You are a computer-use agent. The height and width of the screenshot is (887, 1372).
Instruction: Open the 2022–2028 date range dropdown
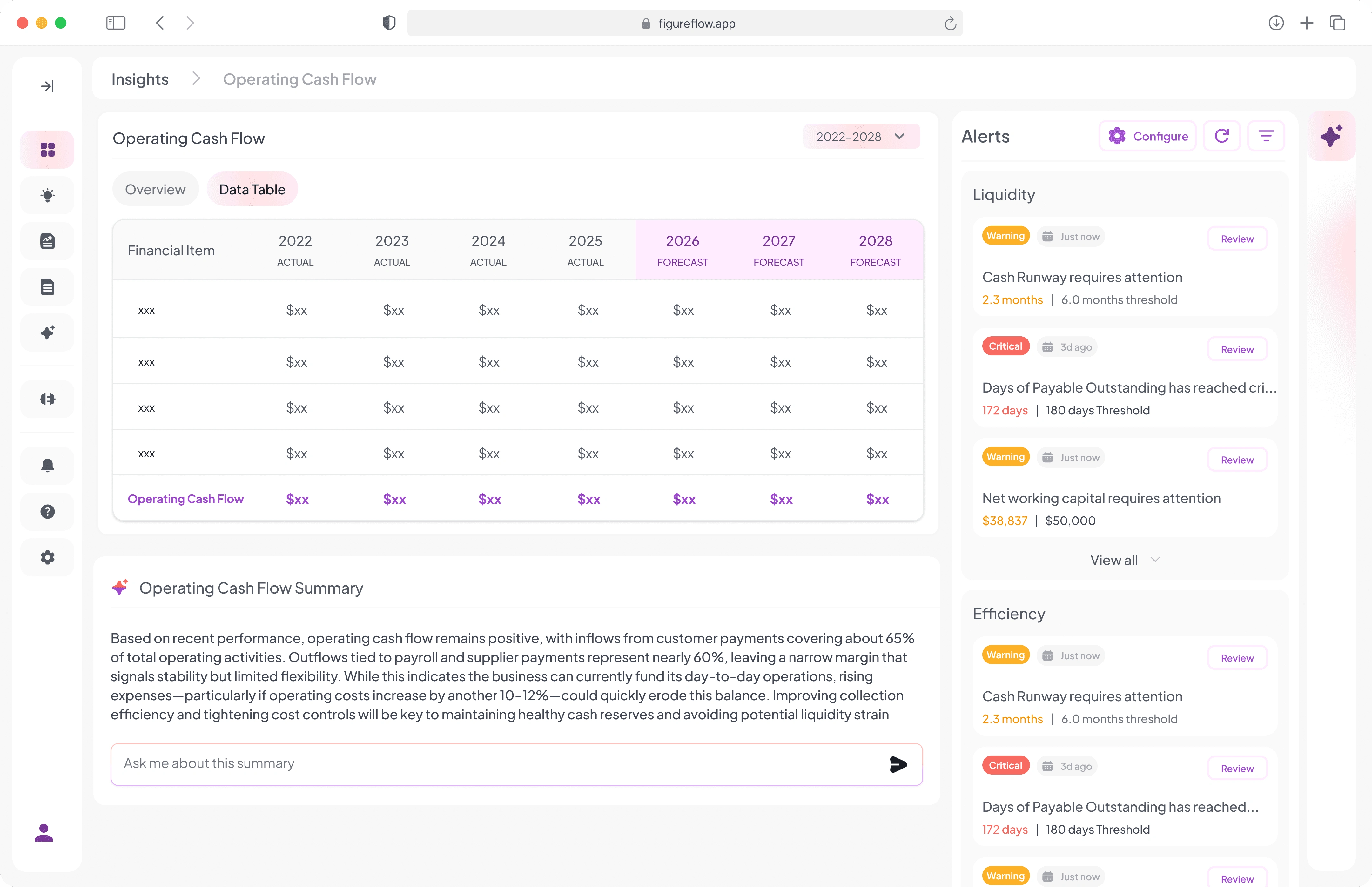[x=861, y=137]
